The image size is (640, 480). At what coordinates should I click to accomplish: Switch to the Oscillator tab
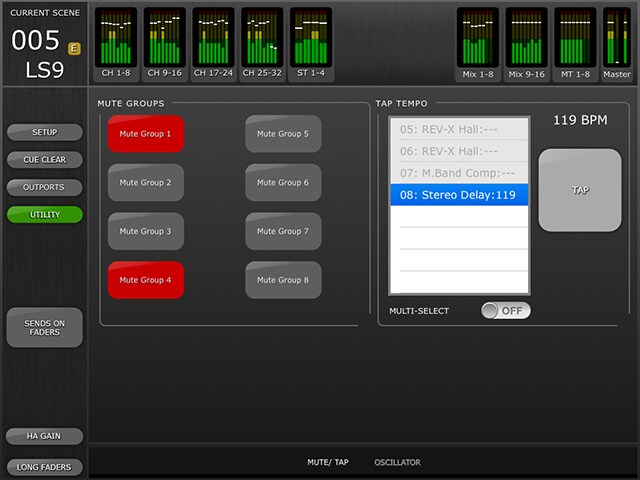[x=397, y=463]
